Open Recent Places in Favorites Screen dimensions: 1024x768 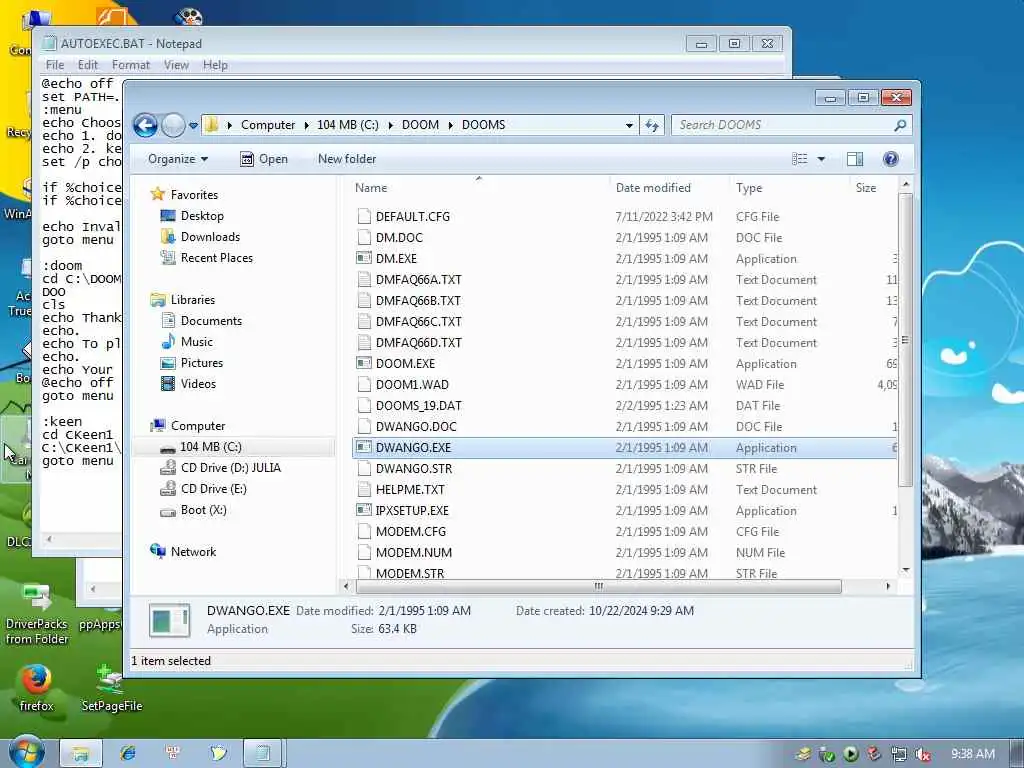point(216,257)
